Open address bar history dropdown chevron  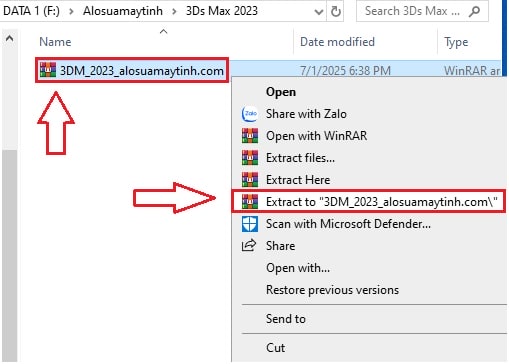pyautogui.click(x=319, y=12)
